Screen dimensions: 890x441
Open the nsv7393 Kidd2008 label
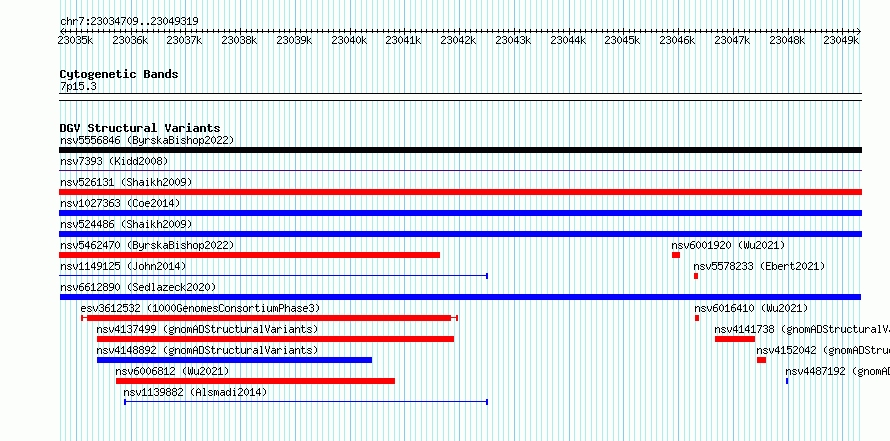point(114,161)
